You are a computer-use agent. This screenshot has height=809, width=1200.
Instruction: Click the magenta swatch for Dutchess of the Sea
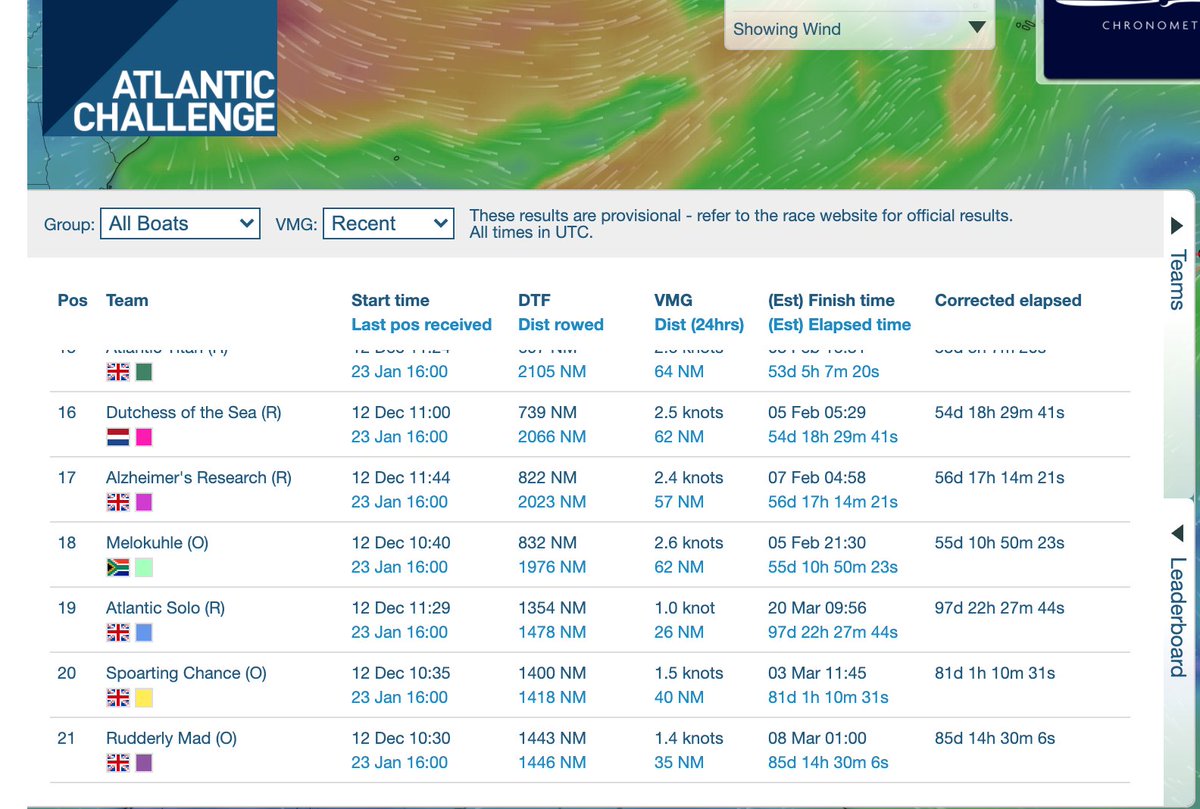[x=144, y=437]
